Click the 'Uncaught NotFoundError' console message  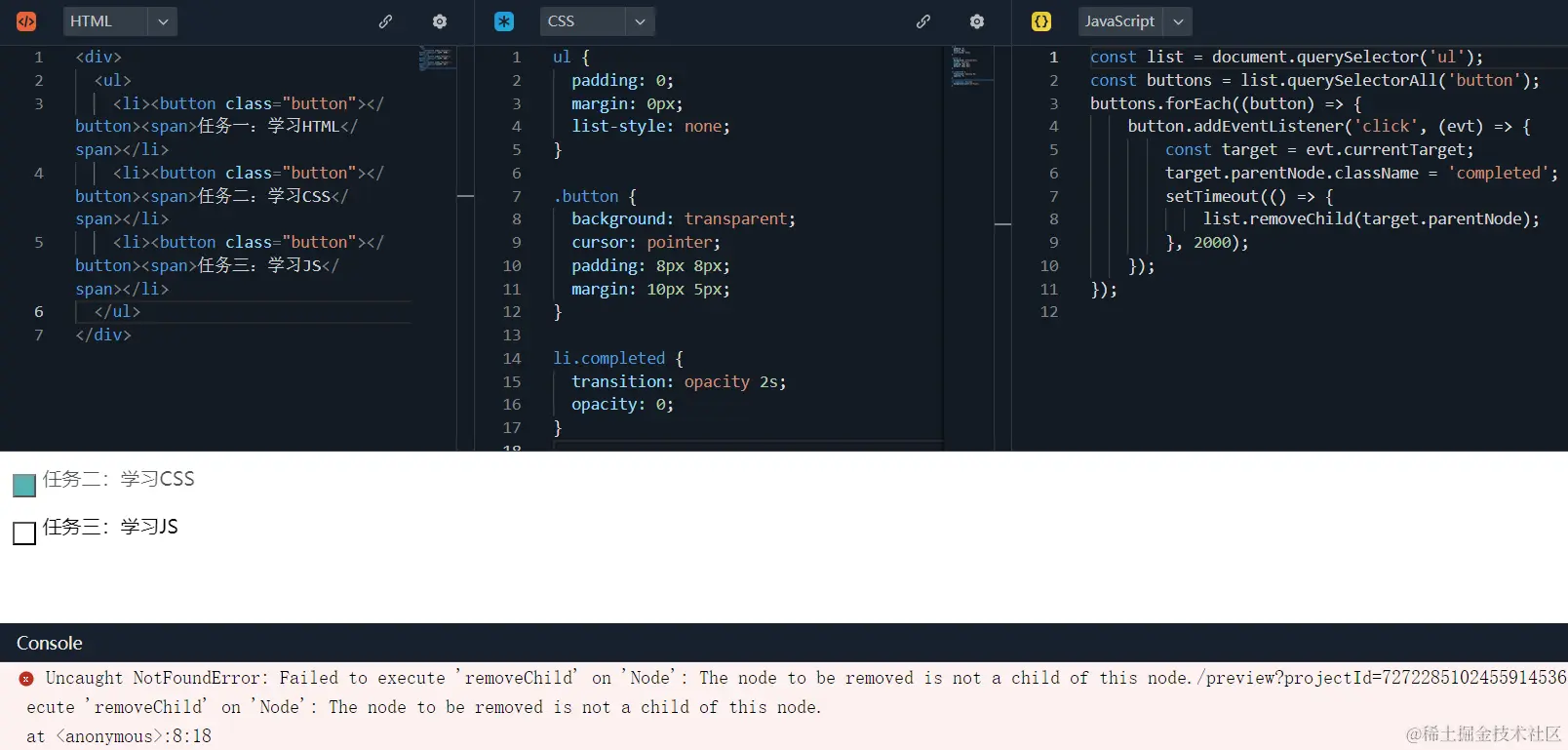pyautogui.click(x=620, y=679)
